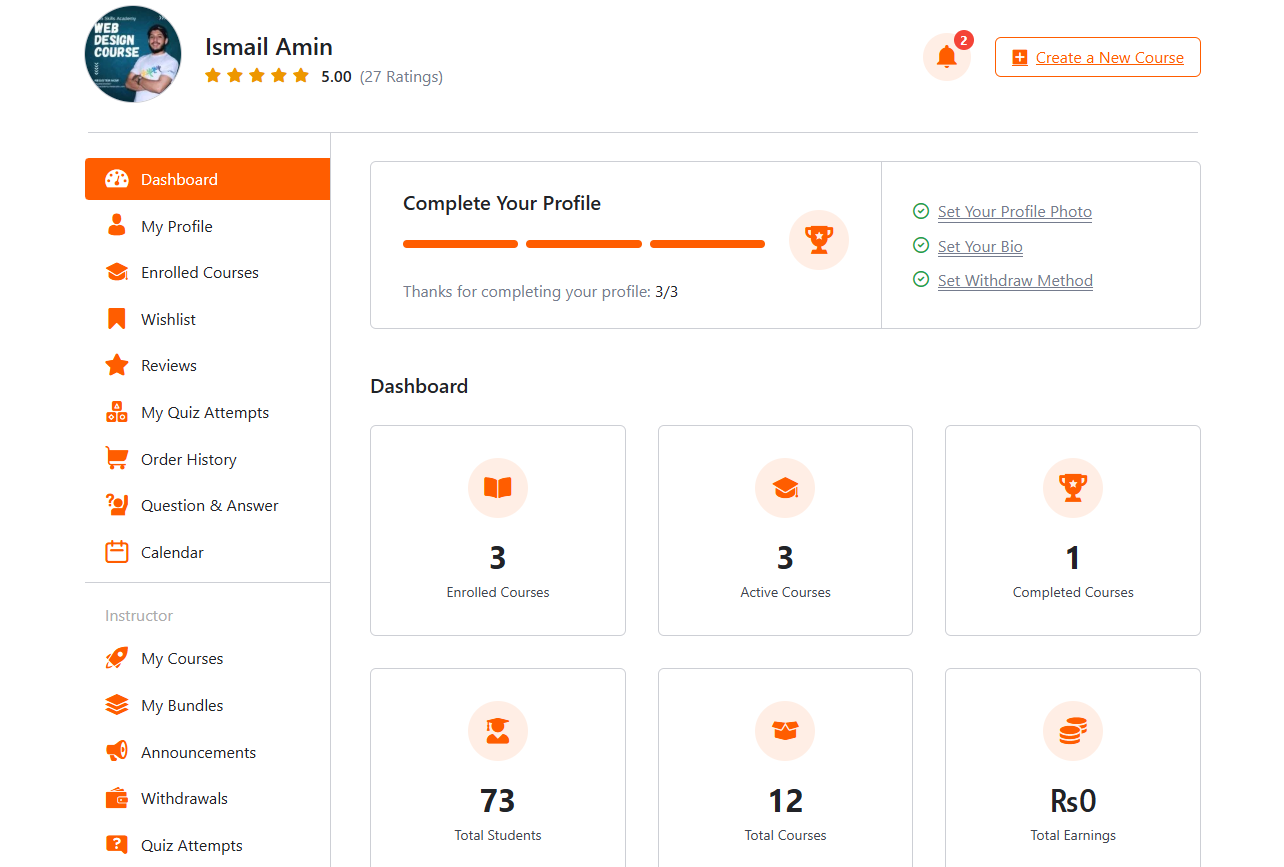Click the checkmark beside Set Your Profile Photo
This screenshot has width=1284, height=867.
(x=921, y=211)
